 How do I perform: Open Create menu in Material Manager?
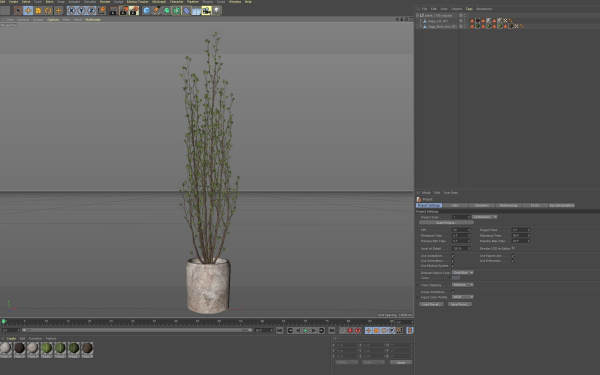pos(11,339)
